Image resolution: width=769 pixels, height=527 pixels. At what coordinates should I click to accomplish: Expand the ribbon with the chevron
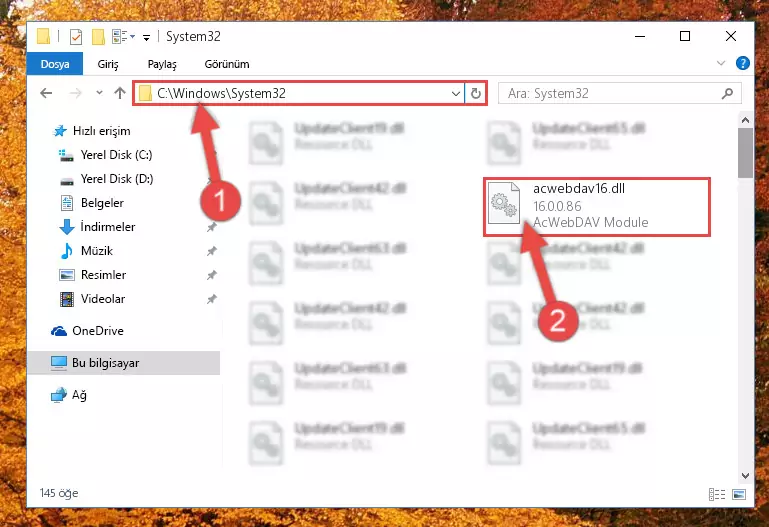coord(721,63)
